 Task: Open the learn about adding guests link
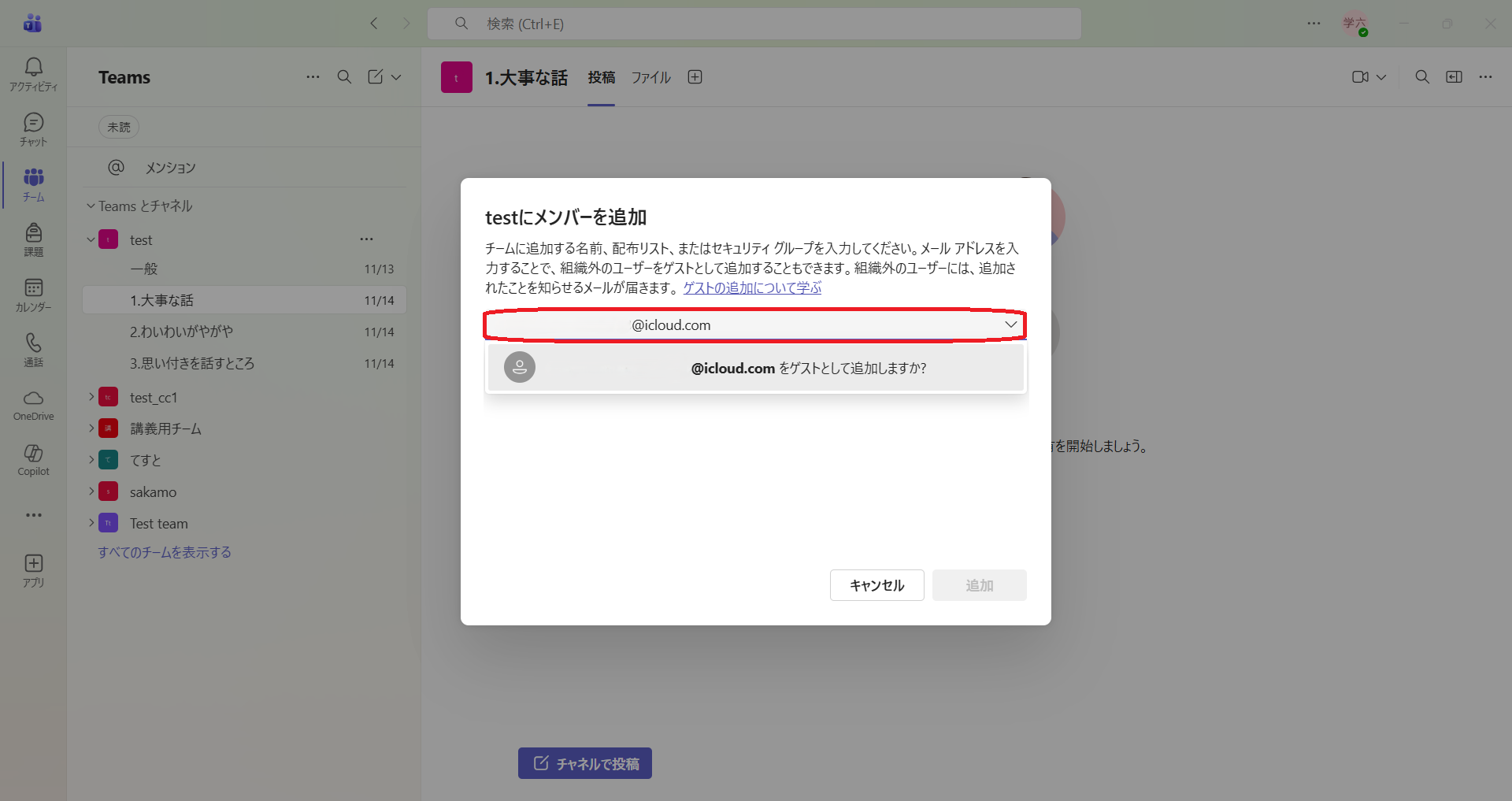tap(752, 287)
